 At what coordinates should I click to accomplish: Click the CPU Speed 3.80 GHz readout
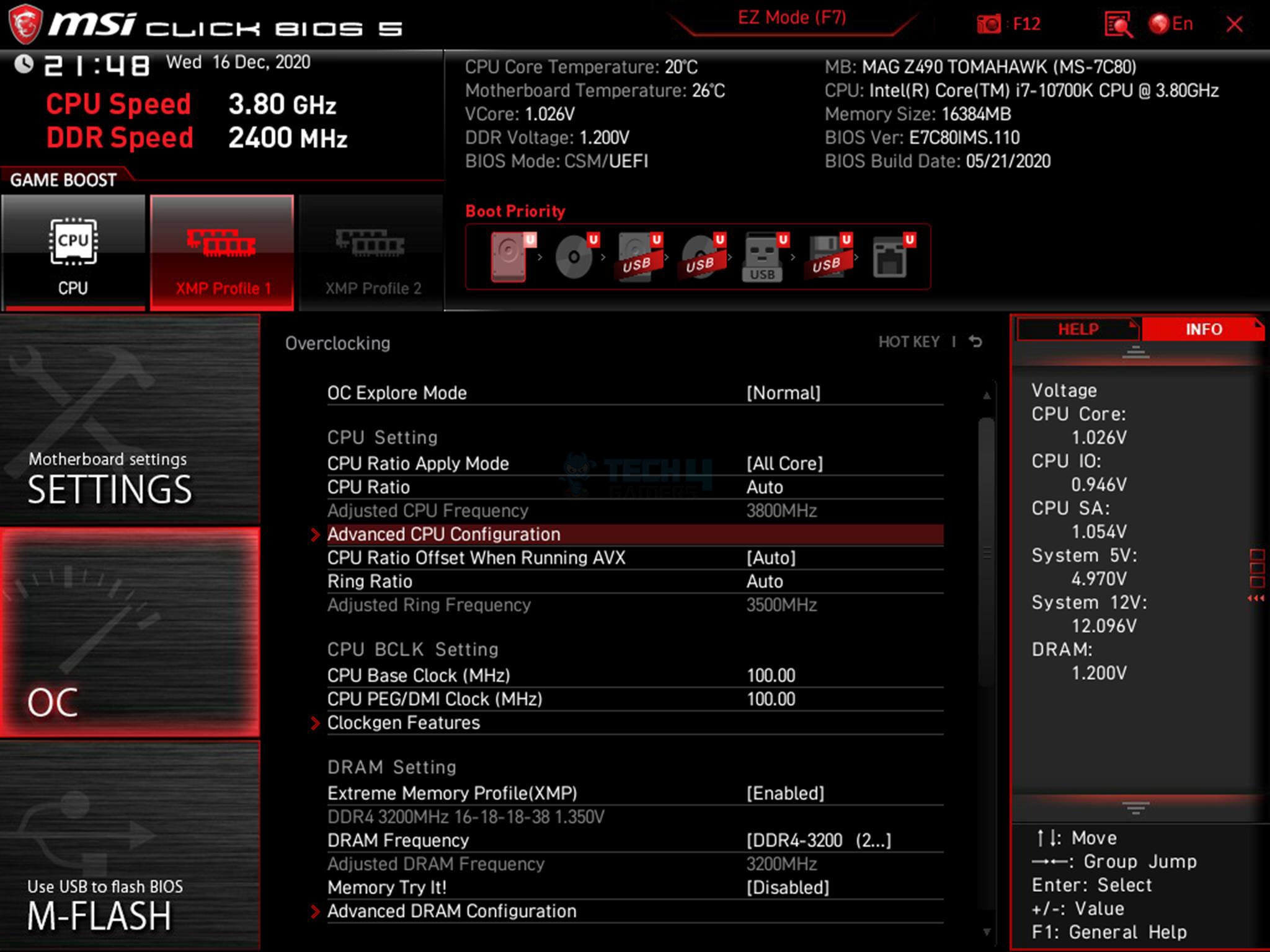[x=191, y=104]
